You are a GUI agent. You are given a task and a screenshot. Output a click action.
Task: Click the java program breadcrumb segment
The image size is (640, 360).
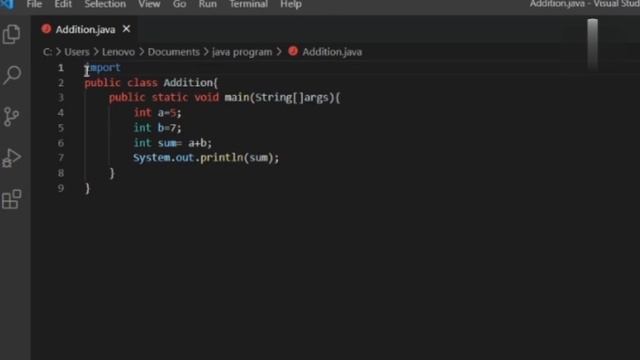[x=242, y=52]
